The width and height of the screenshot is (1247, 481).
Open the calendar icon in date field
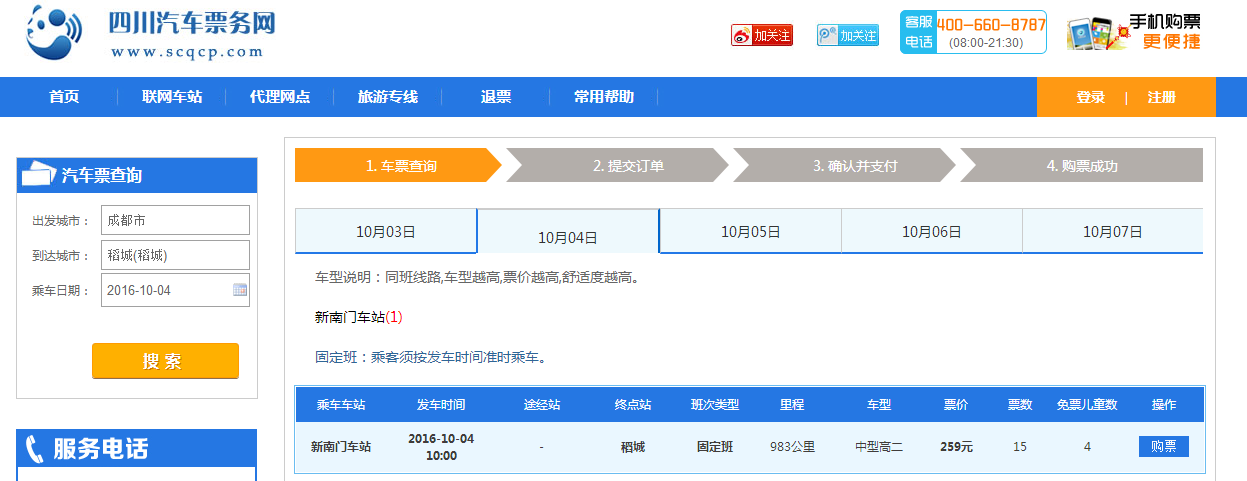pyautogui.click(x=240, y=290)
